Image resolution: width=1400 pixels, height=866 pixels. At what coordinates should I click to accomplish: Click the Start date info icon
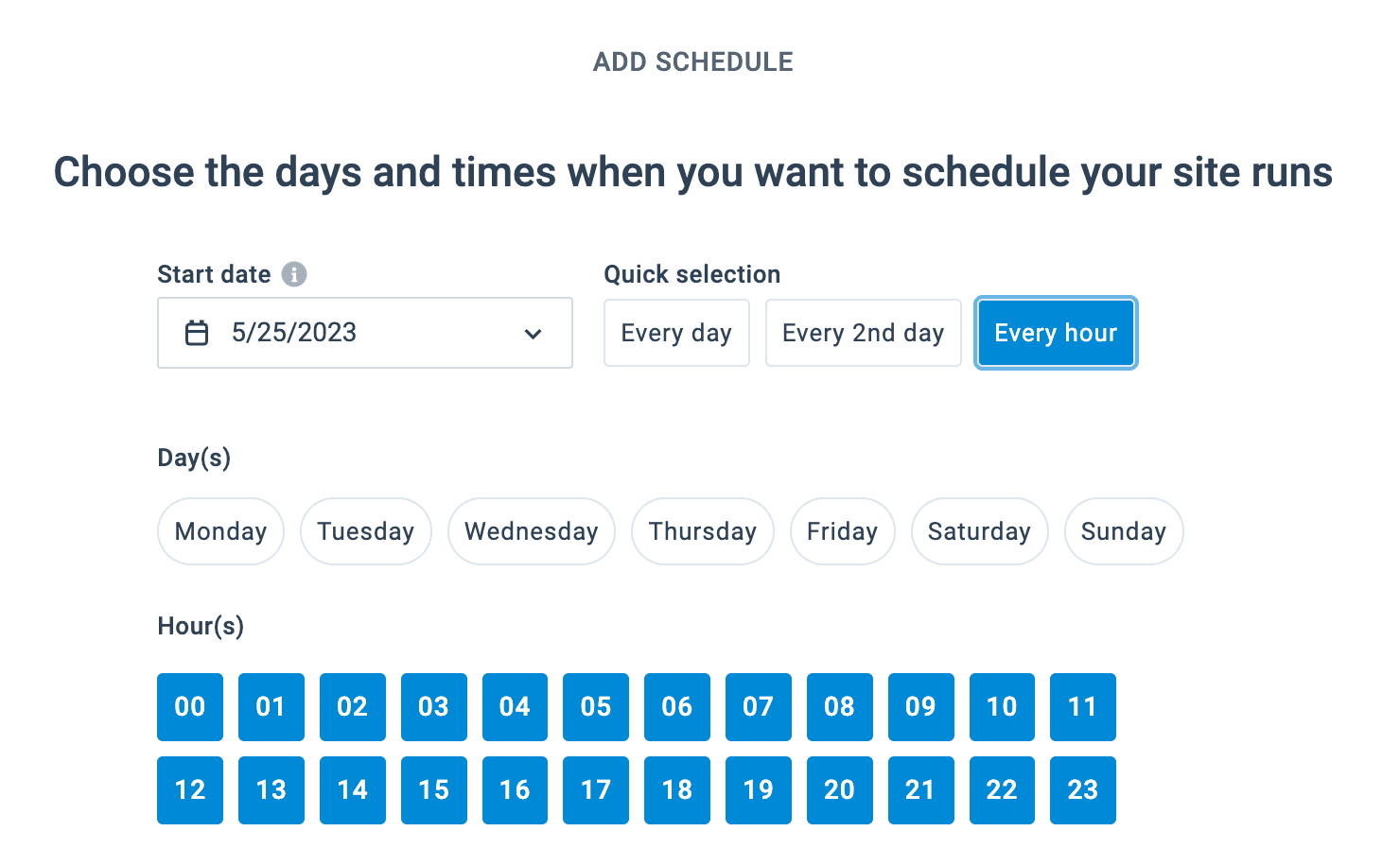click(x=294, y=274)
